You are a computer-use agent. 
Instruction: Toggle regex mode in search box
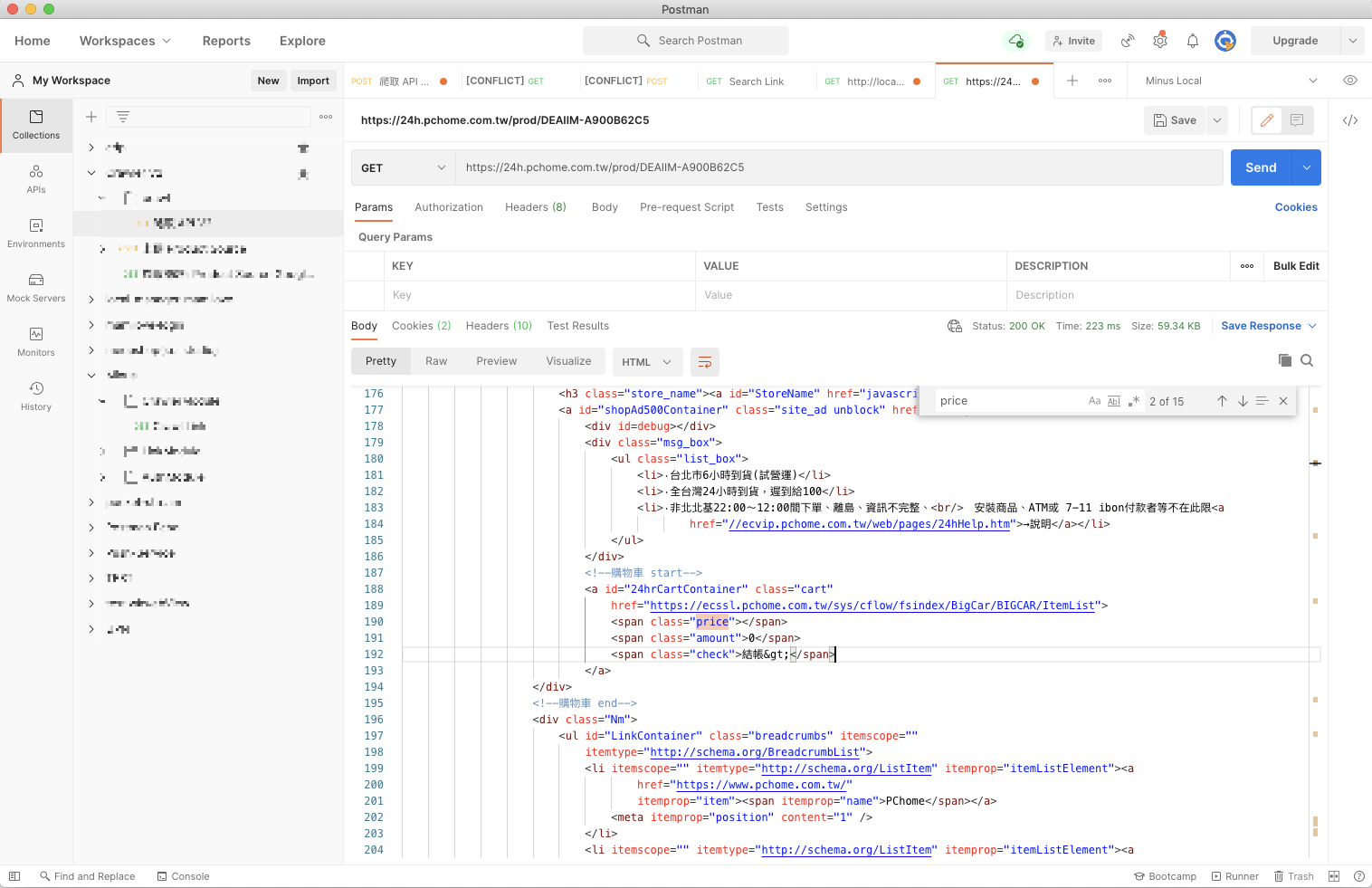[x=1134, y=401]
